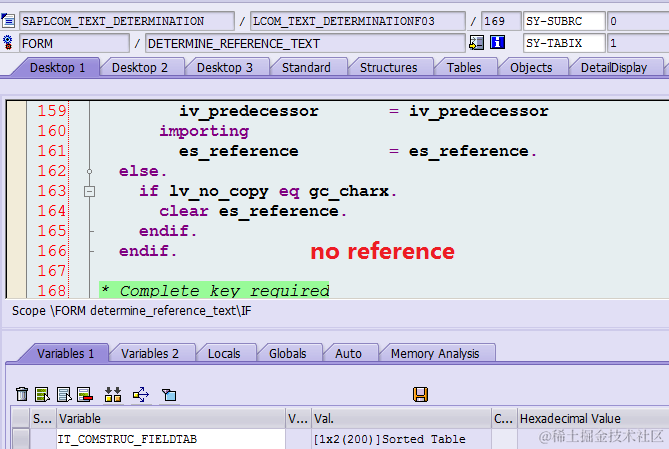This screenshot has height=449, width=669.
Task: Click the 'endif.' statement on line 165
Action: click(168, 231)
